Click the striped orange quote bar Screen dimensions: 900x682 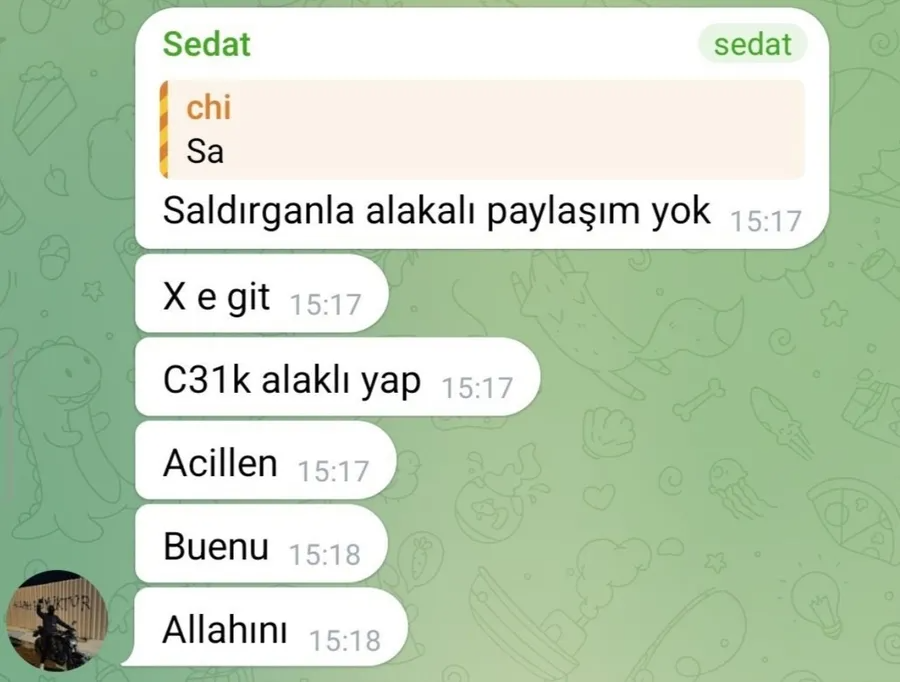click(x=164, y=129)
